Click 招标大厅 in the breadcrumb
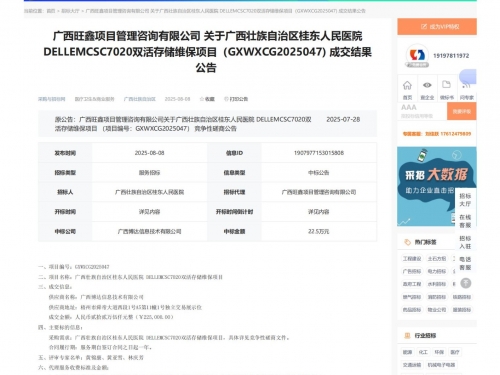The image size is (500, 375). coord(70,11)
